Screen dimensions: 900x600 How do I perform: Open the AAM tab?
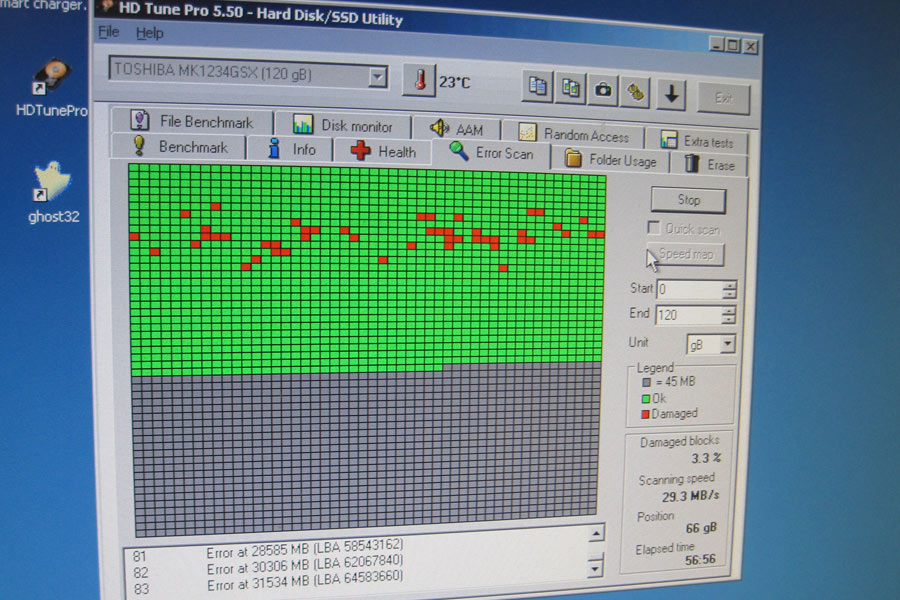pyautogui.click(x=456, y=129)
